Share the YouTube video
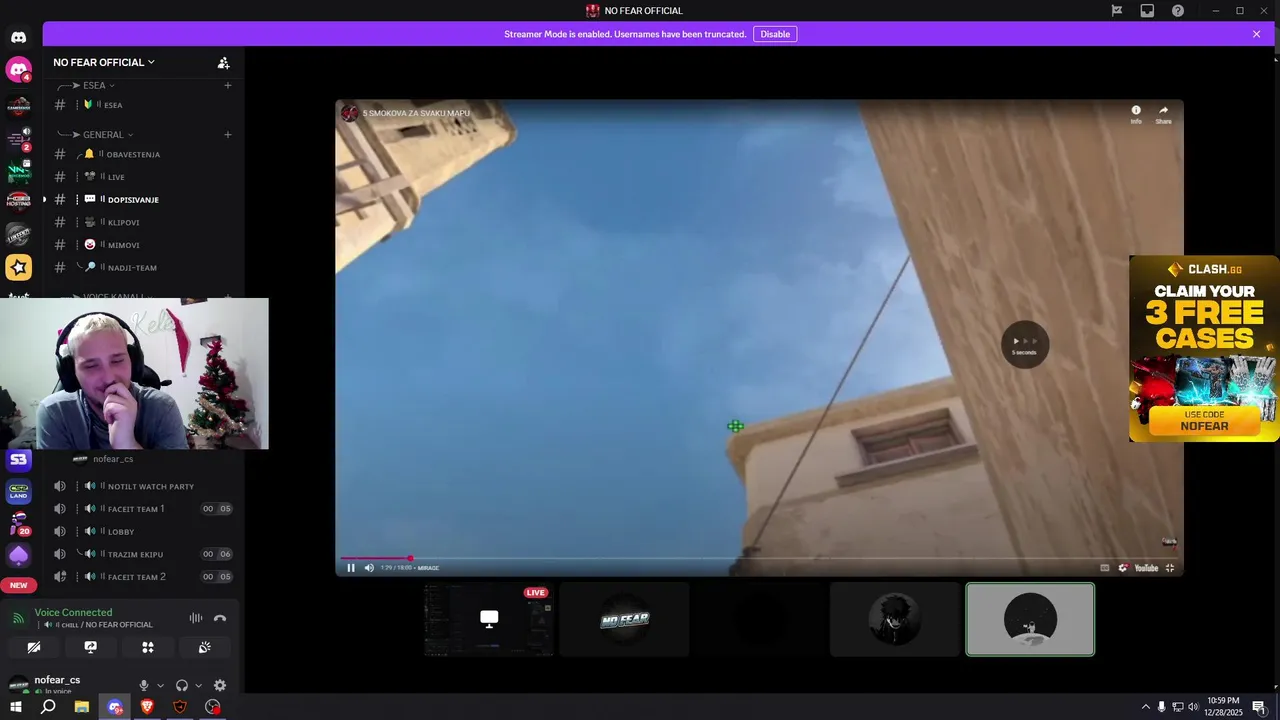1280x720 pixels. coord(1163,114)
